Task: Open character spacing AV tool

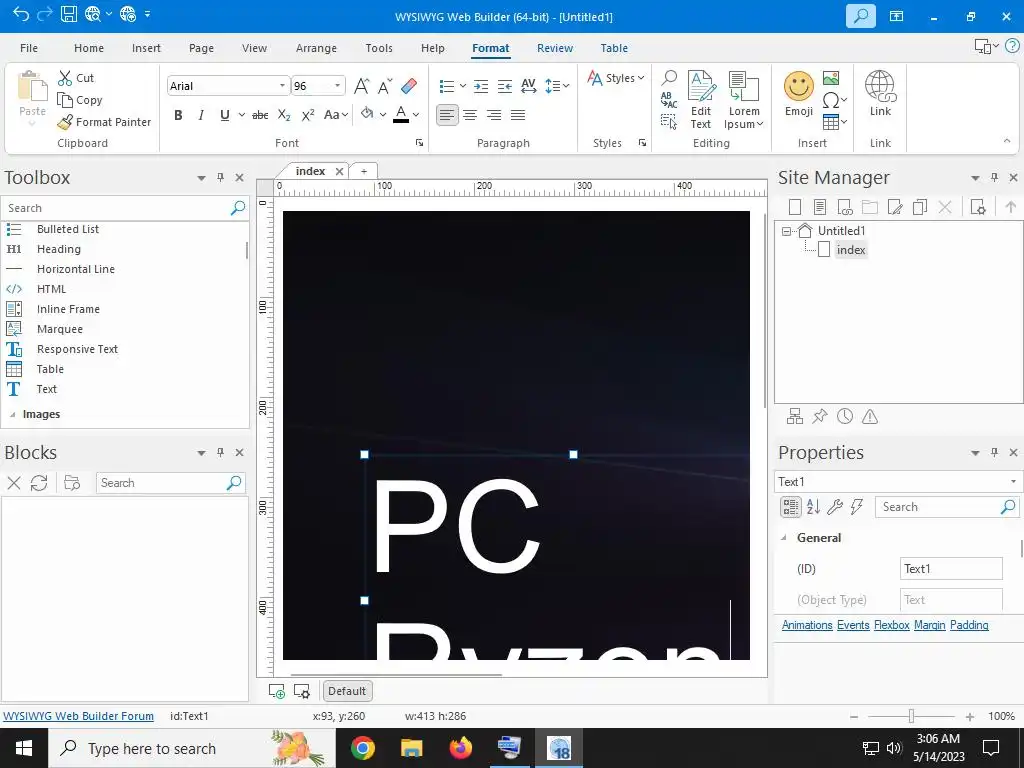Action: 528,86
